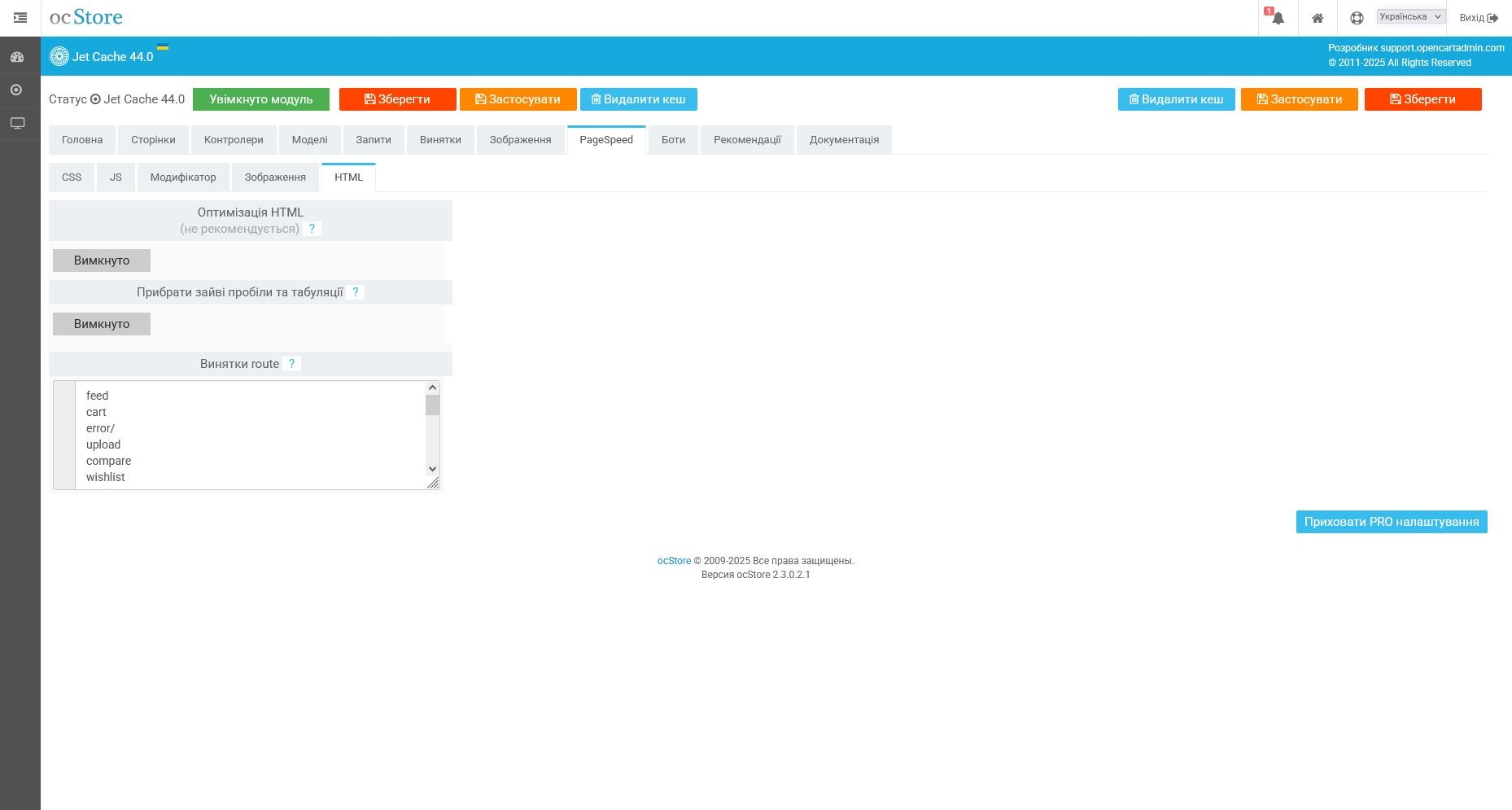Click the right blue Видалити кеш button
Screen dimensions: 1512x810
pos(1176,99)
